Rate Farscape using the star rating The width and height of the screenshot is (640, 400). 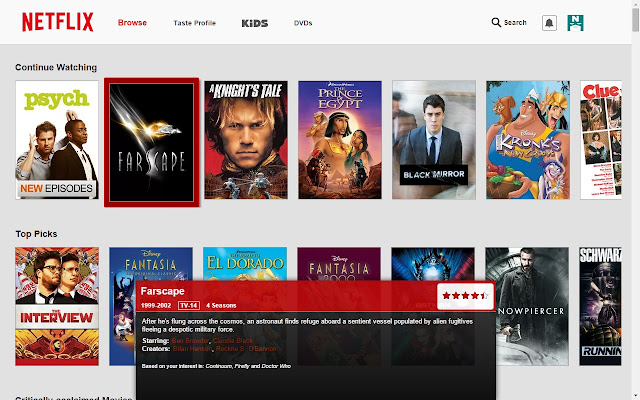coord(465,296)
